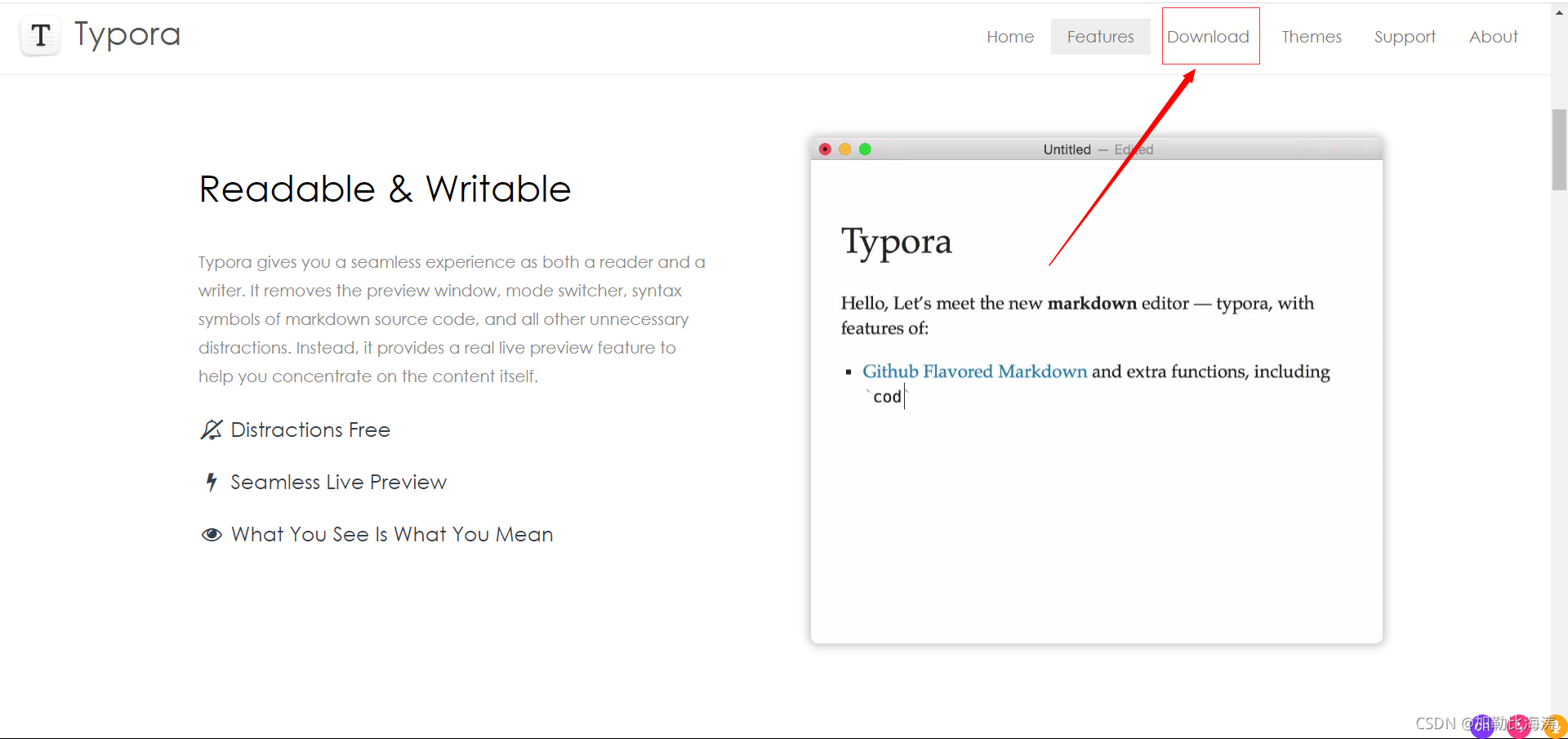
Task: Click the red close dot in demo window
Action: (x=825, y=149)
